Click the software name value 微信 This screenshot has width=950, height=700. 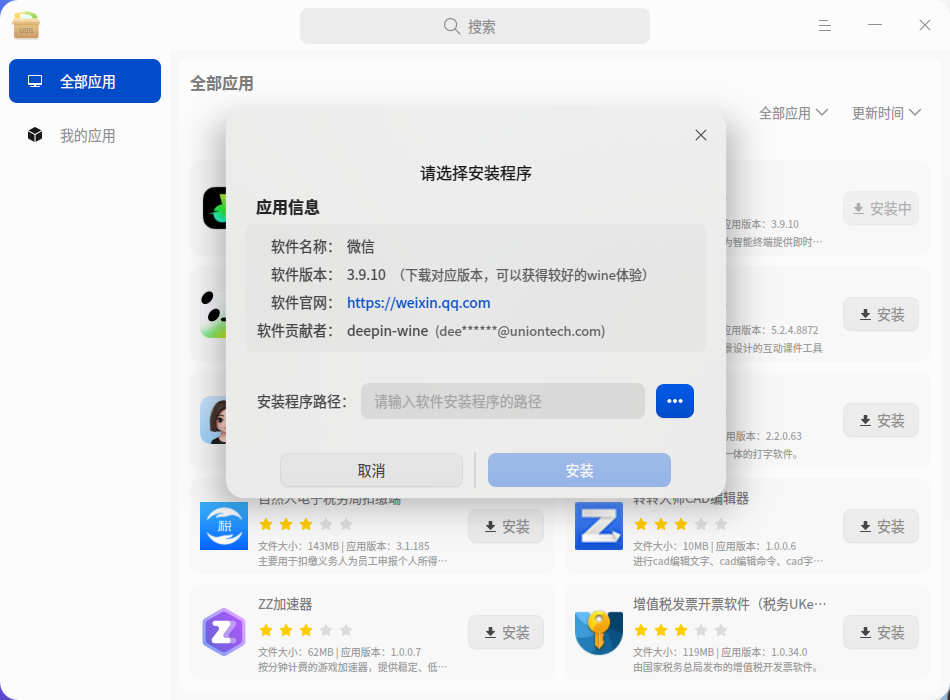(x=360, y=247)
